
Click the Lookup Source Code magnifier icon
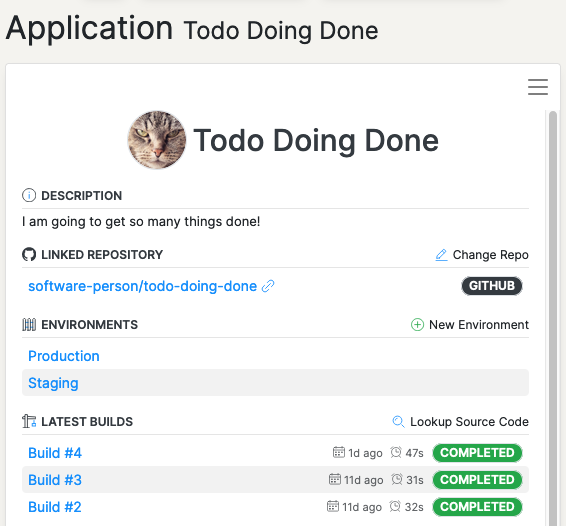point(399,422)
